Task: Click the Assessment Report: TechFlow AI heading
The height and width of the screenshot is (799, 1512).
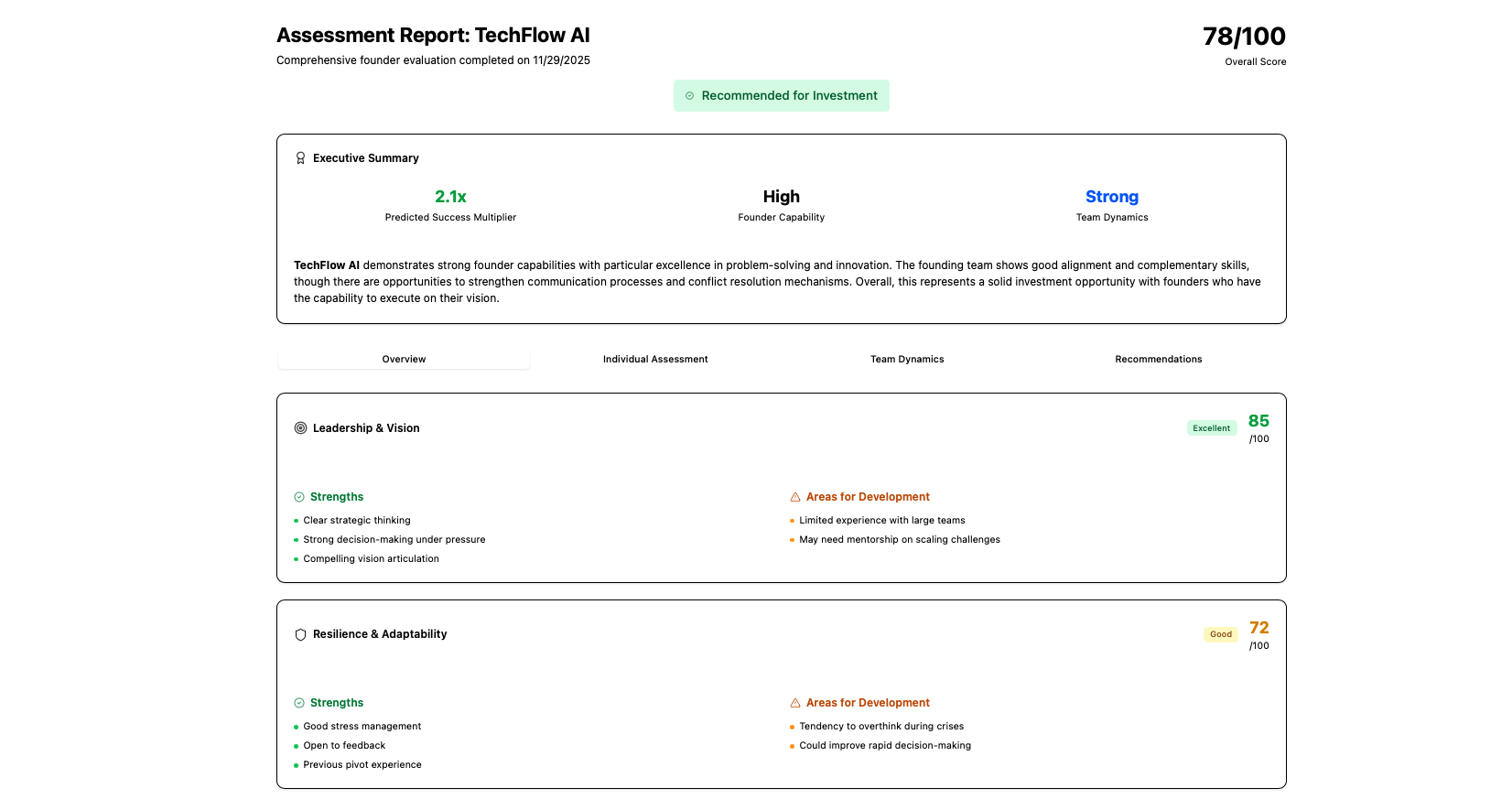Action: (x=433, y=36)
